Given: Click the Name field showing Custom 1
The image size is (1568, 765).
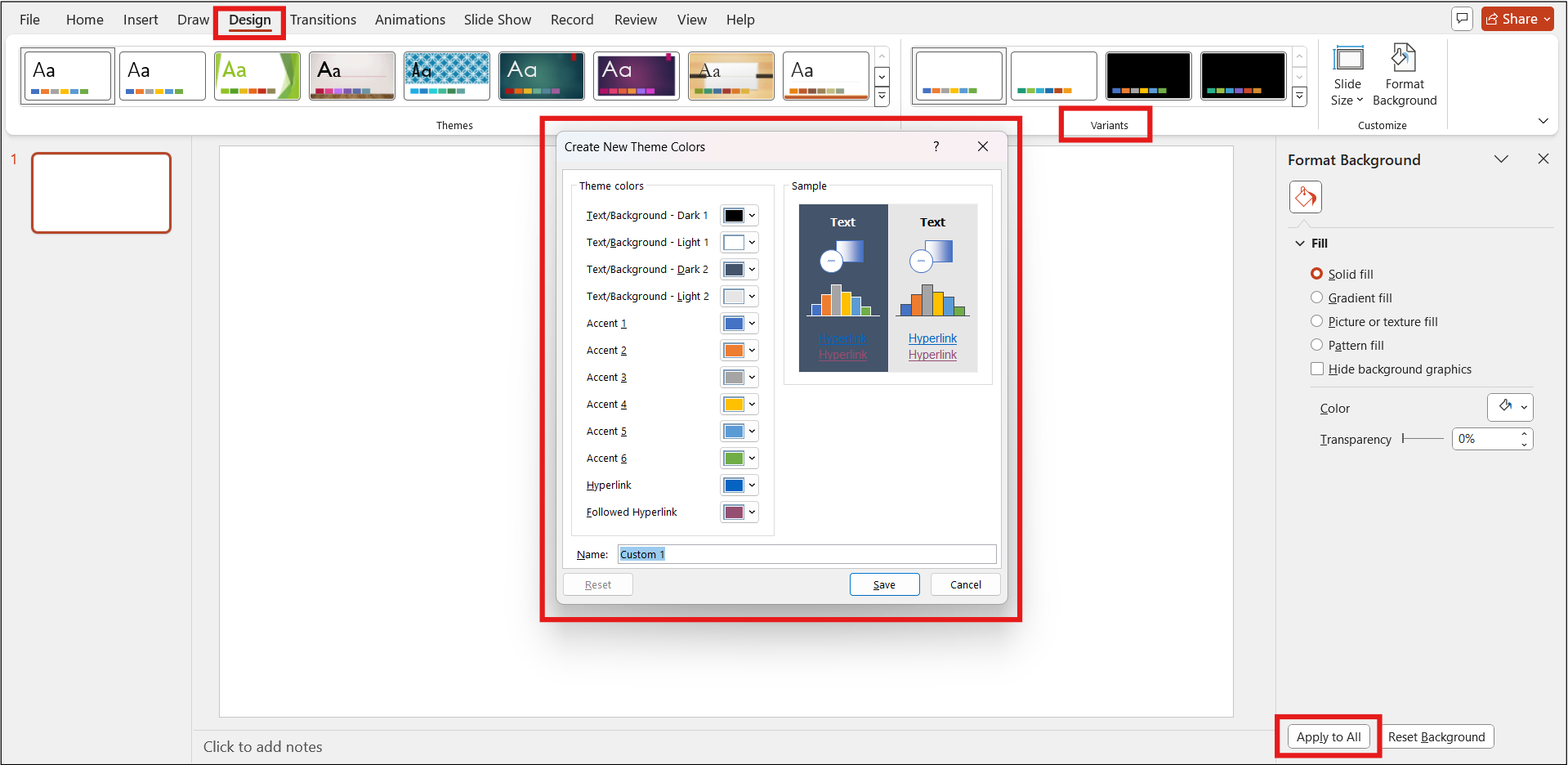Looking at the screenshot, I should pos(806,554).
